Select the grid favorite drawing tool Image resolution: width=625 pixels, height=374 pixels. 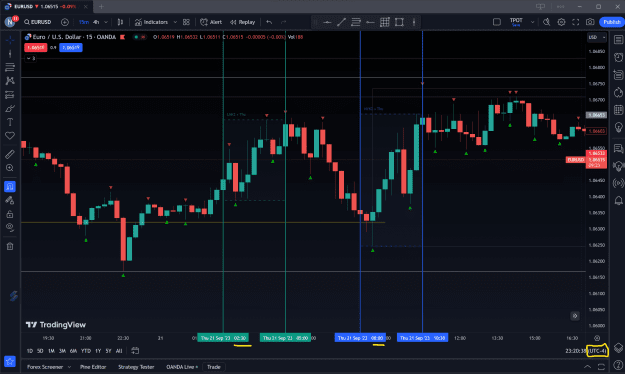pos(385,22)
